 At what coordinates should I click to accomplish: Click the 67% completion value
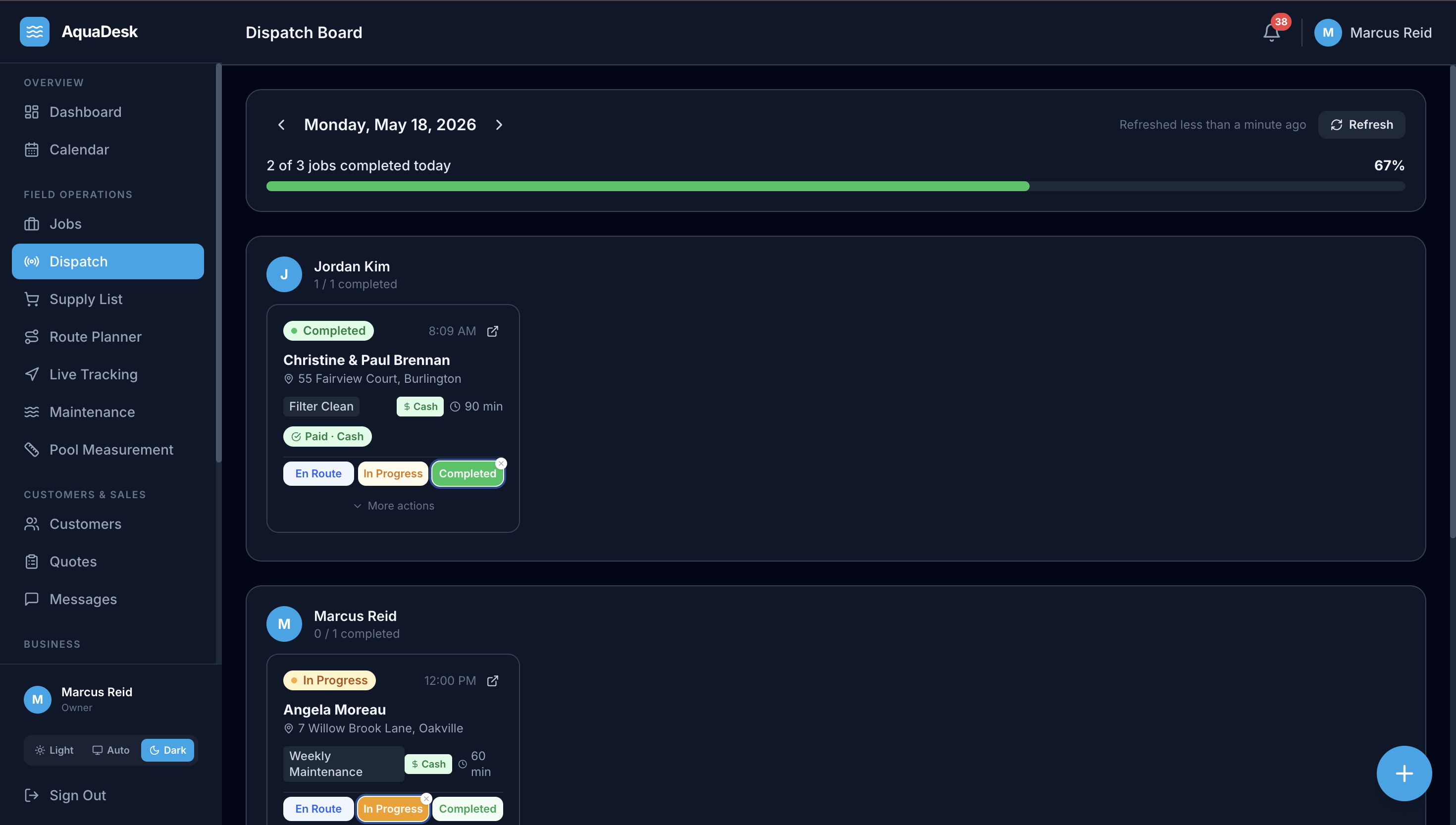click(1389, 165)
